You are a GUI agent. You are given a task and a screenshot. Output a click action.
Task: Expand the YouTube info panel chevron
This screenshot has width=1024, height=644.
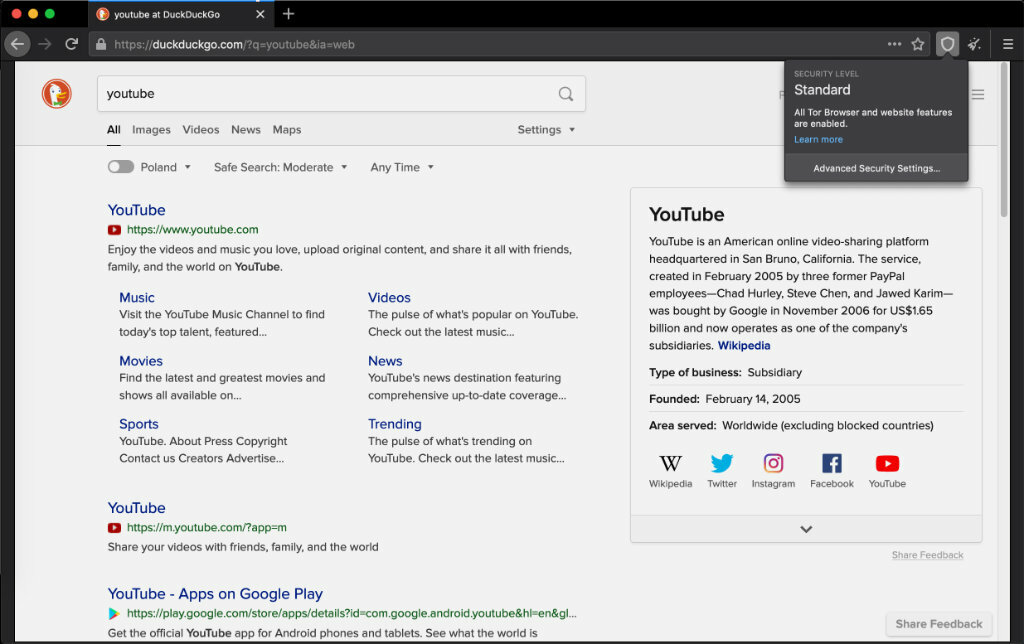click(x=806, y=529)
